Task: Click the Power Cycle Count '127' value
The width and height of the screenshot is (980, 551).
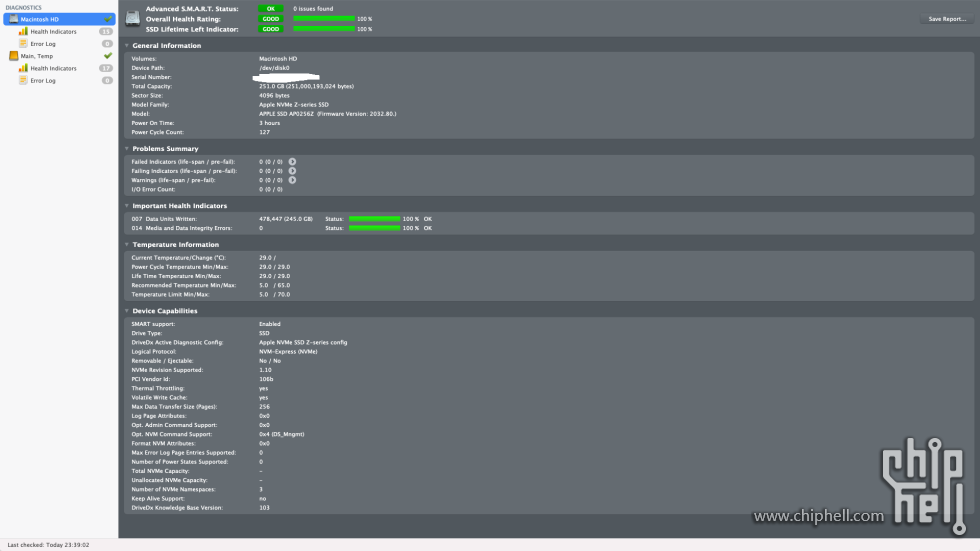Action: [x=264, y=132]
